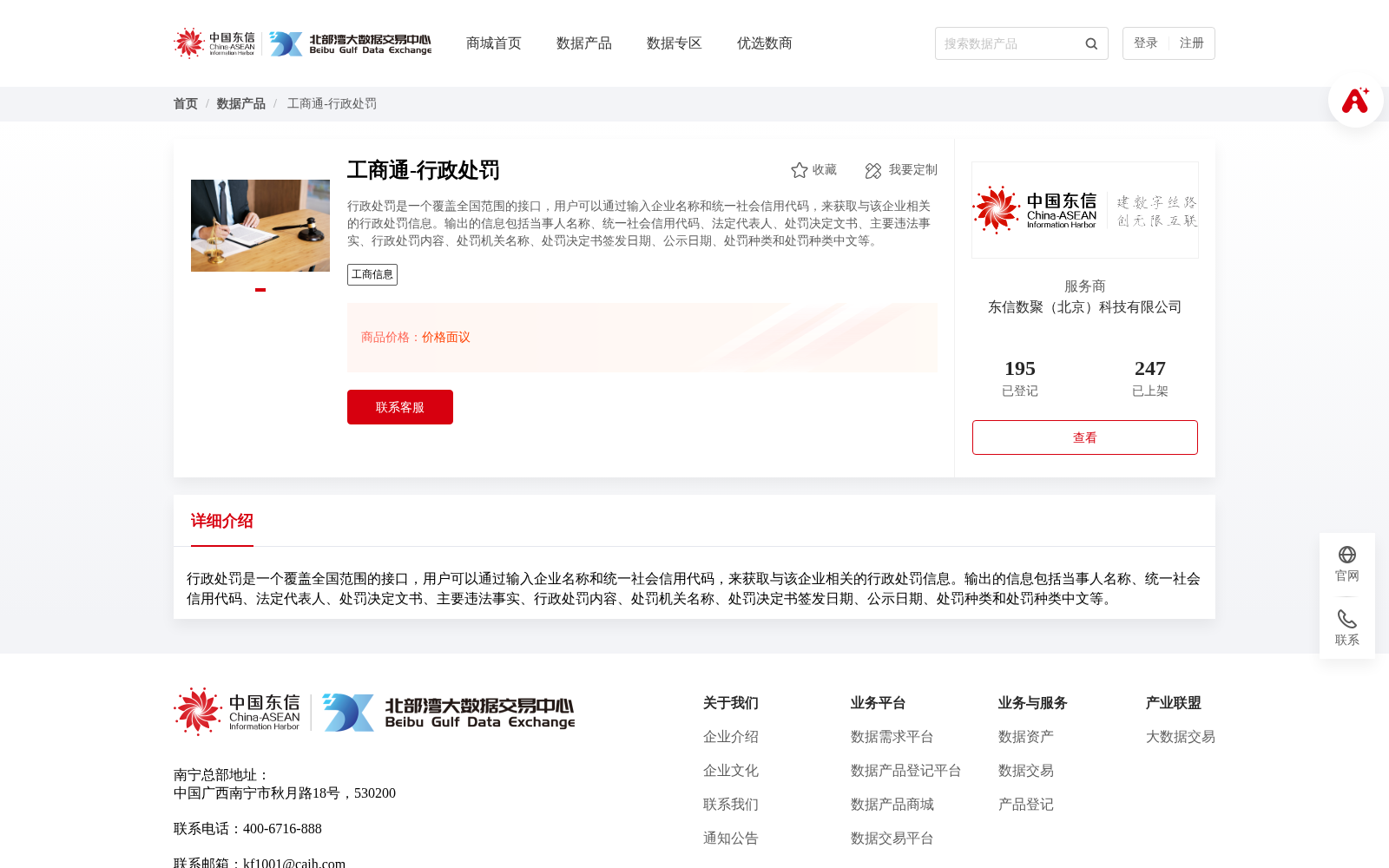Click the footer Beibu Gulf Data Exchange logo

449,713
